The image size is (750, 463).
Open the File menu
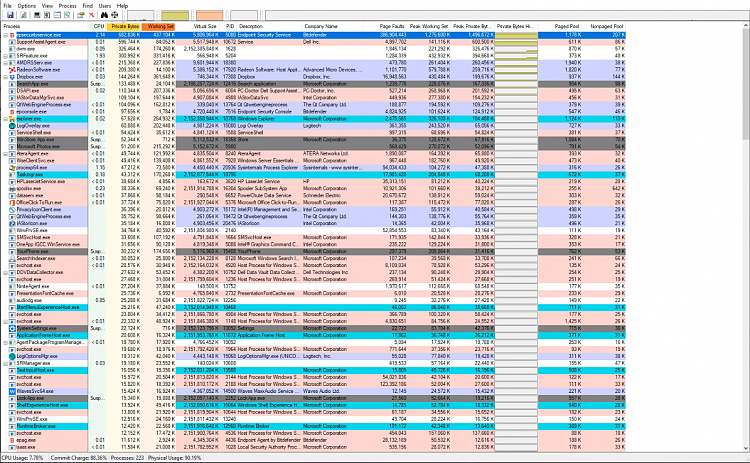pyautogui.click(x=7, y=6)
